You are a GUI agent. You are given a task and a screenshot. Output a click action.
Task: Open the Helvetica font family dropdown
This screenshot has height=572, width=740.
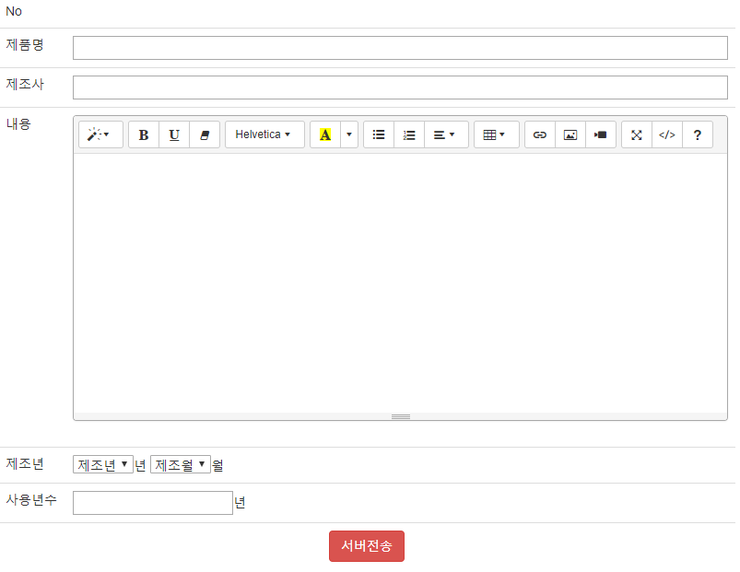point(265,135)
